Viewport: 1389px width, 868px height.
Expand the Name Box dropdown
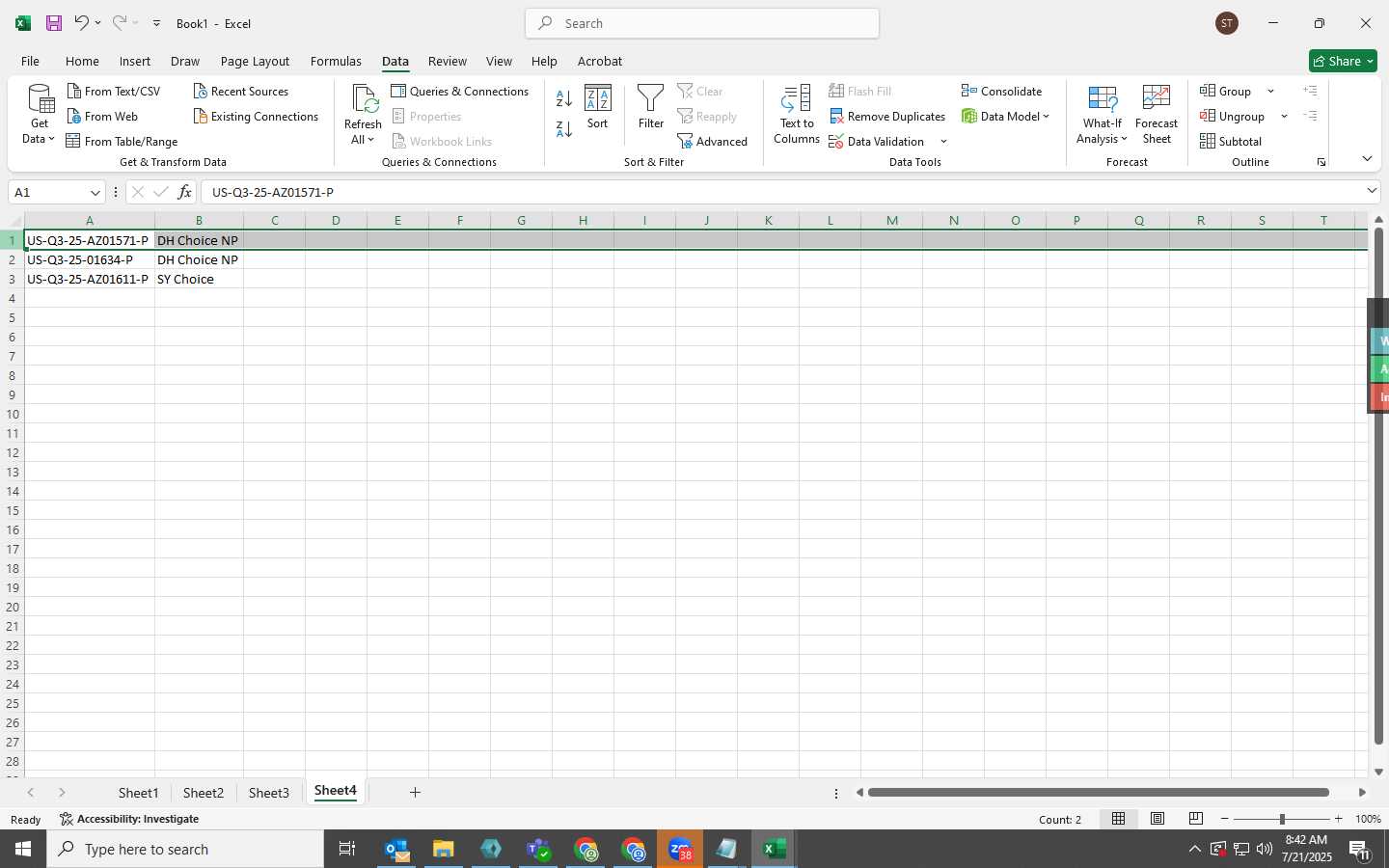(95, 192)
